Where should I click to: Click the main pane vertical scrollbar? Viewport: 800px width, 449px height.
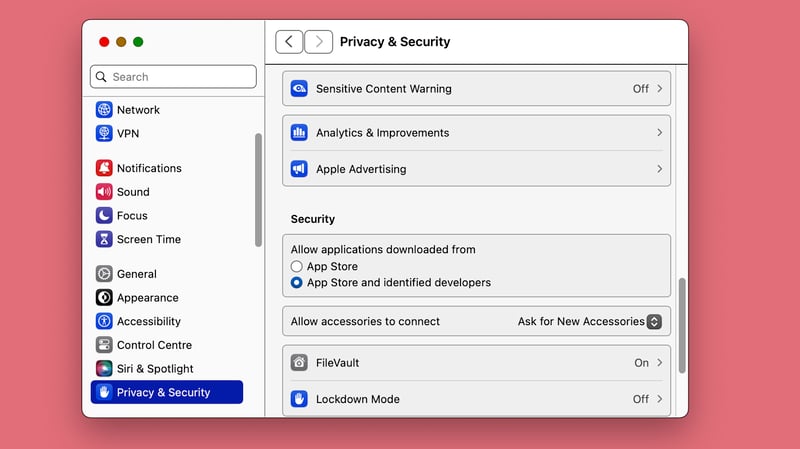(x=683, y=325)
